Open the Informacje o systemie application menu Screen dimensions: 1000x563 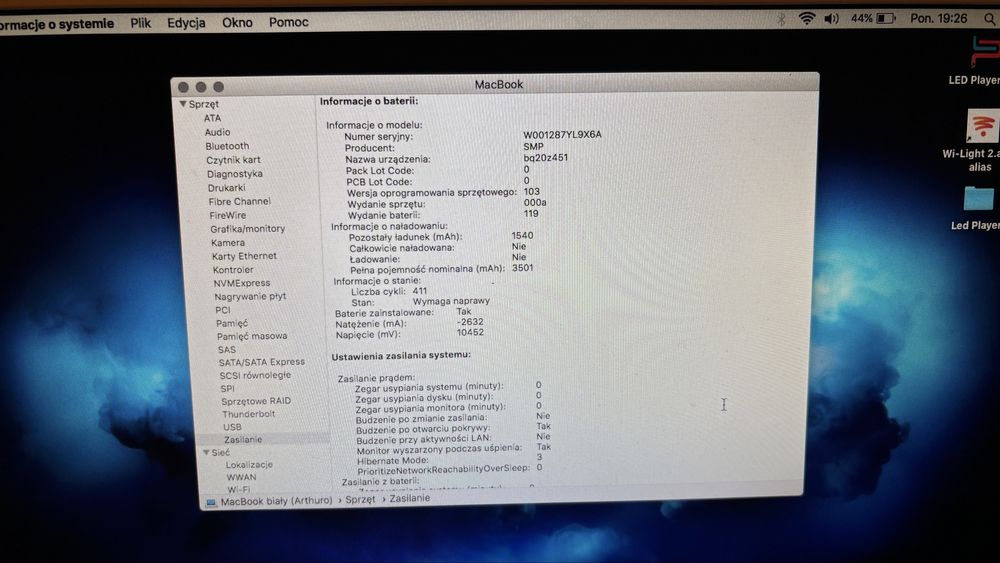coord(56,24)
